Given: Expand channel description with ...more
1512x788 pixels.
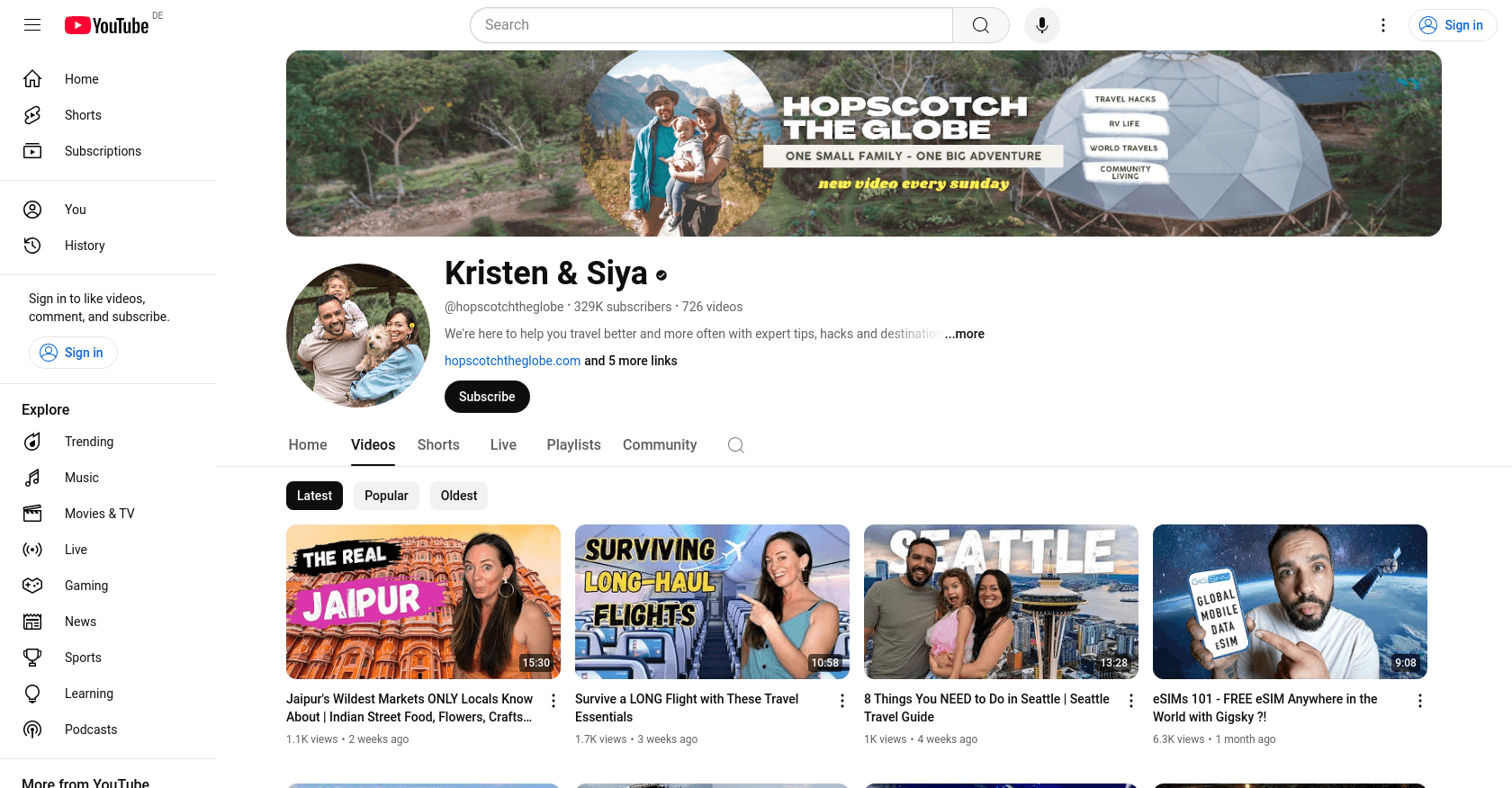Looking at the screenshot, I should tap(965, 334).
